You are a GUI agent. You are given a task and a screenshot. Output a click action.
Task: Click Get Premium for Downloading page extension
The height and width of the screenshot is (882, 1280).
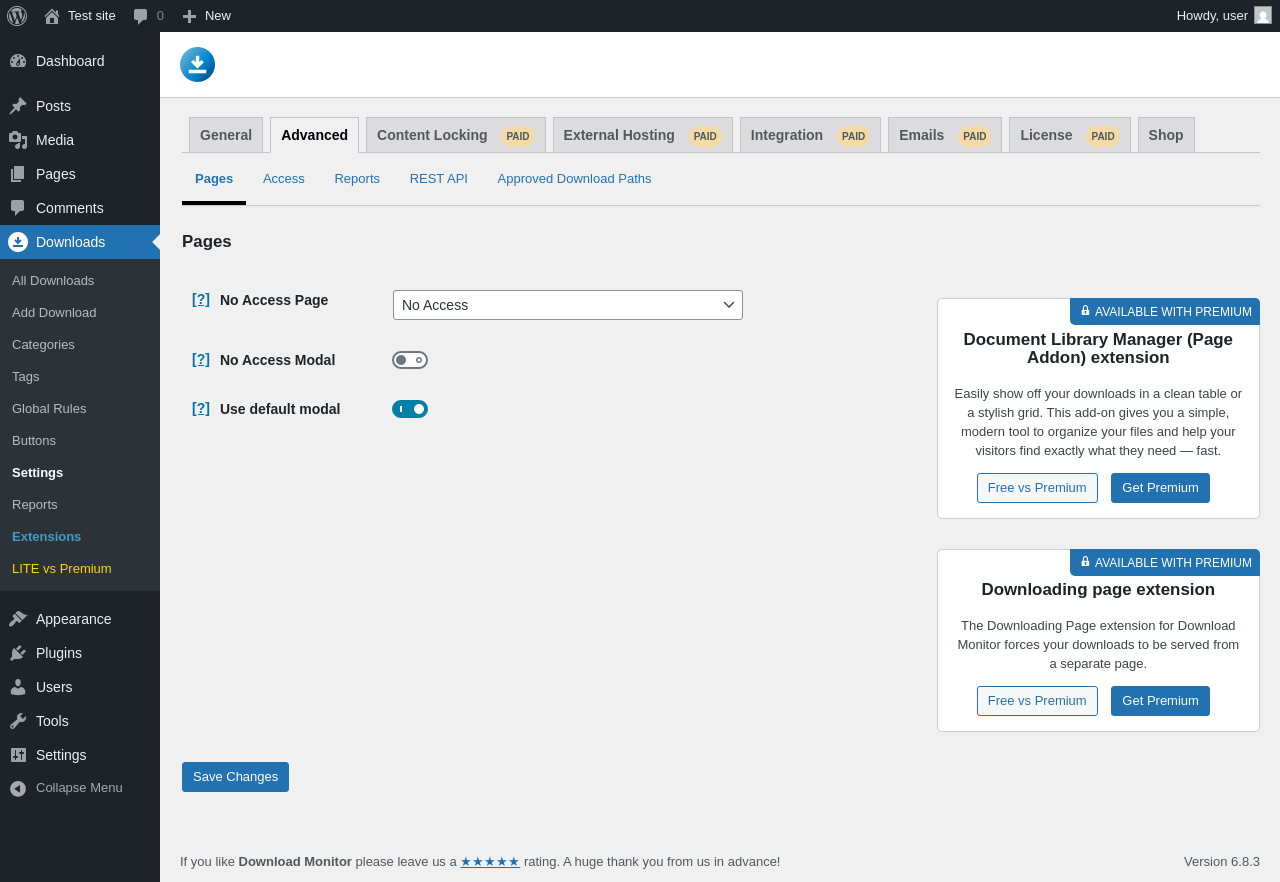(1160, 701)
